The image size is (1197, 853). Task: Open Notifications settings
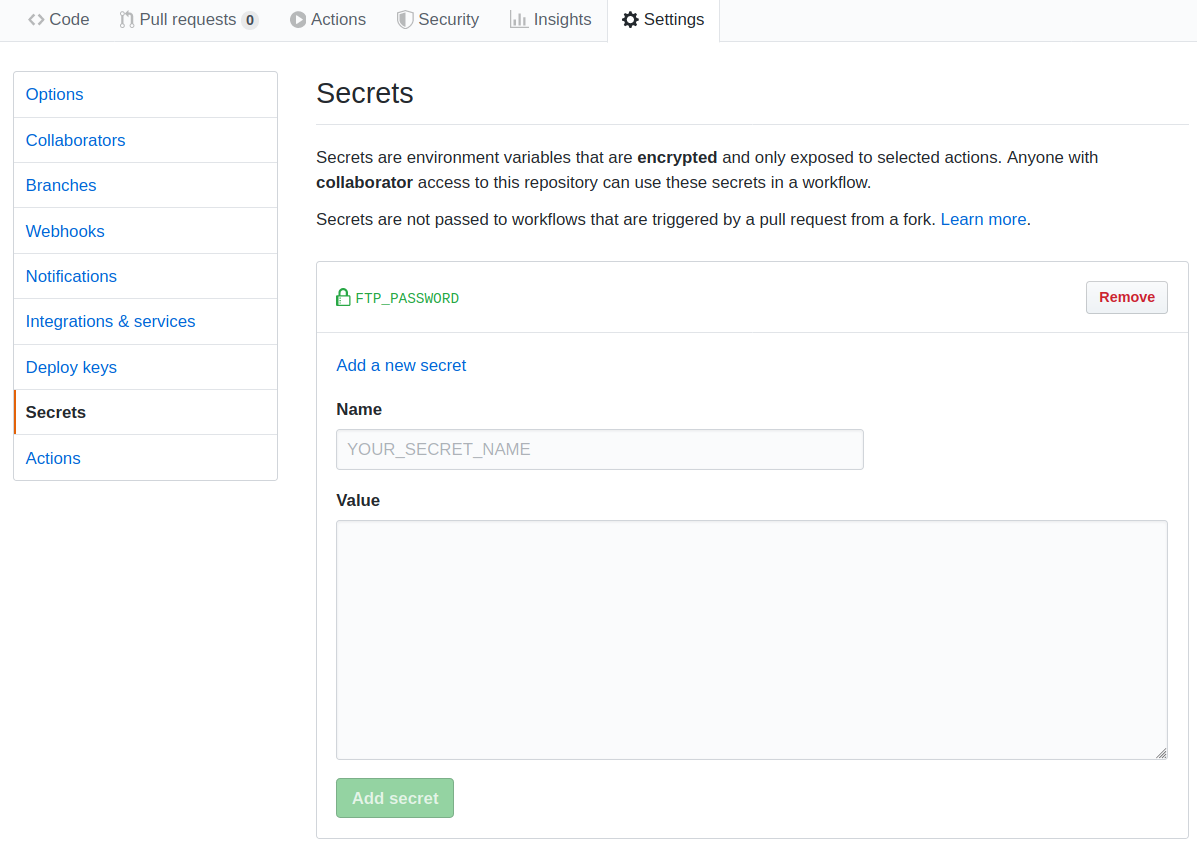point(145,276)
